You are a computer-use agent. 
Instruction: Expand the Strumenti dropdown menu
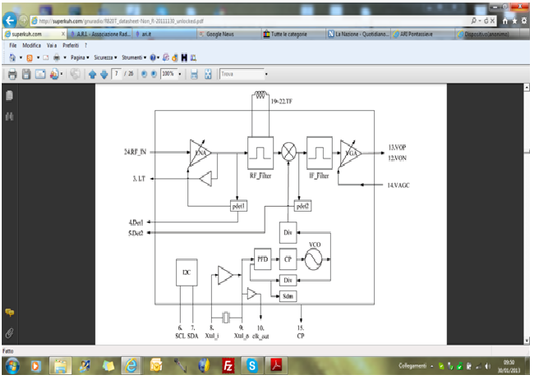(x=134, y=57)
